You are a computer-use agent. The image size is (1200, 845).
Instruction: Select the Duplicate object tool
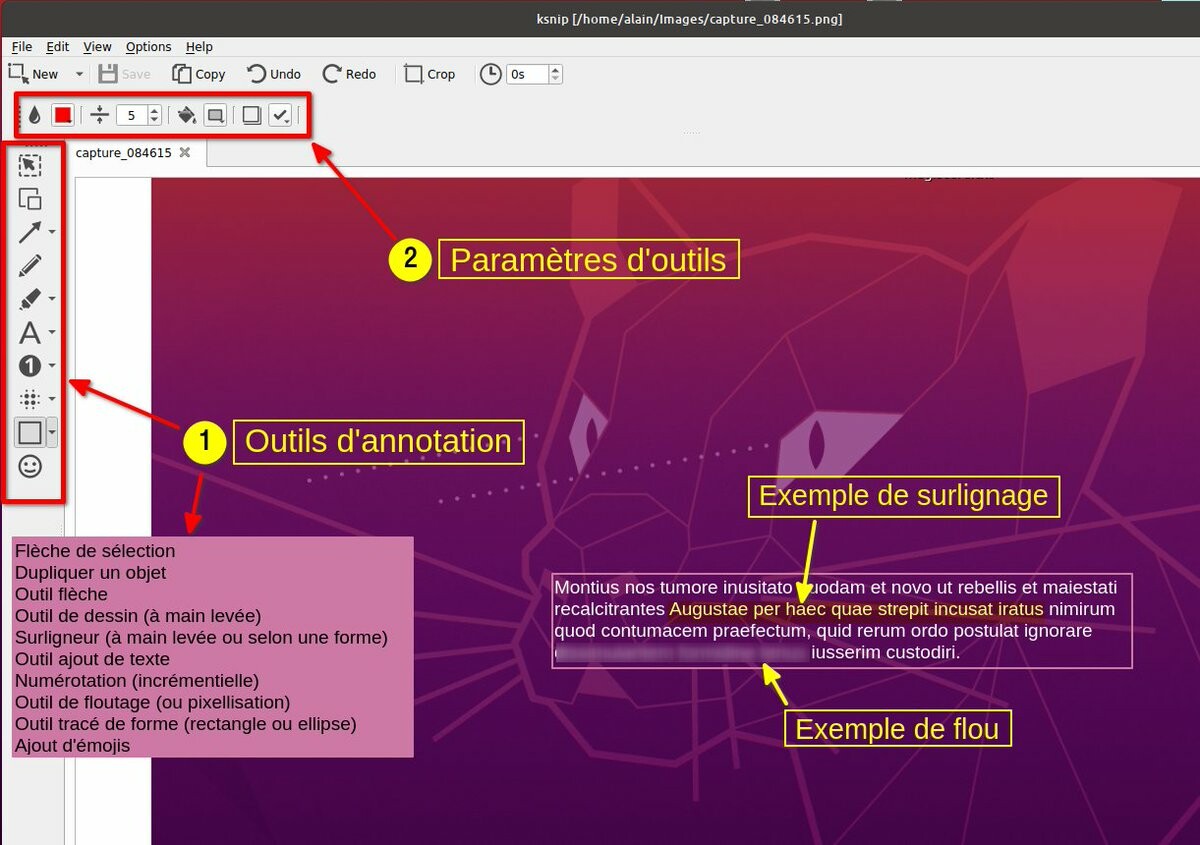coord(30,199)
